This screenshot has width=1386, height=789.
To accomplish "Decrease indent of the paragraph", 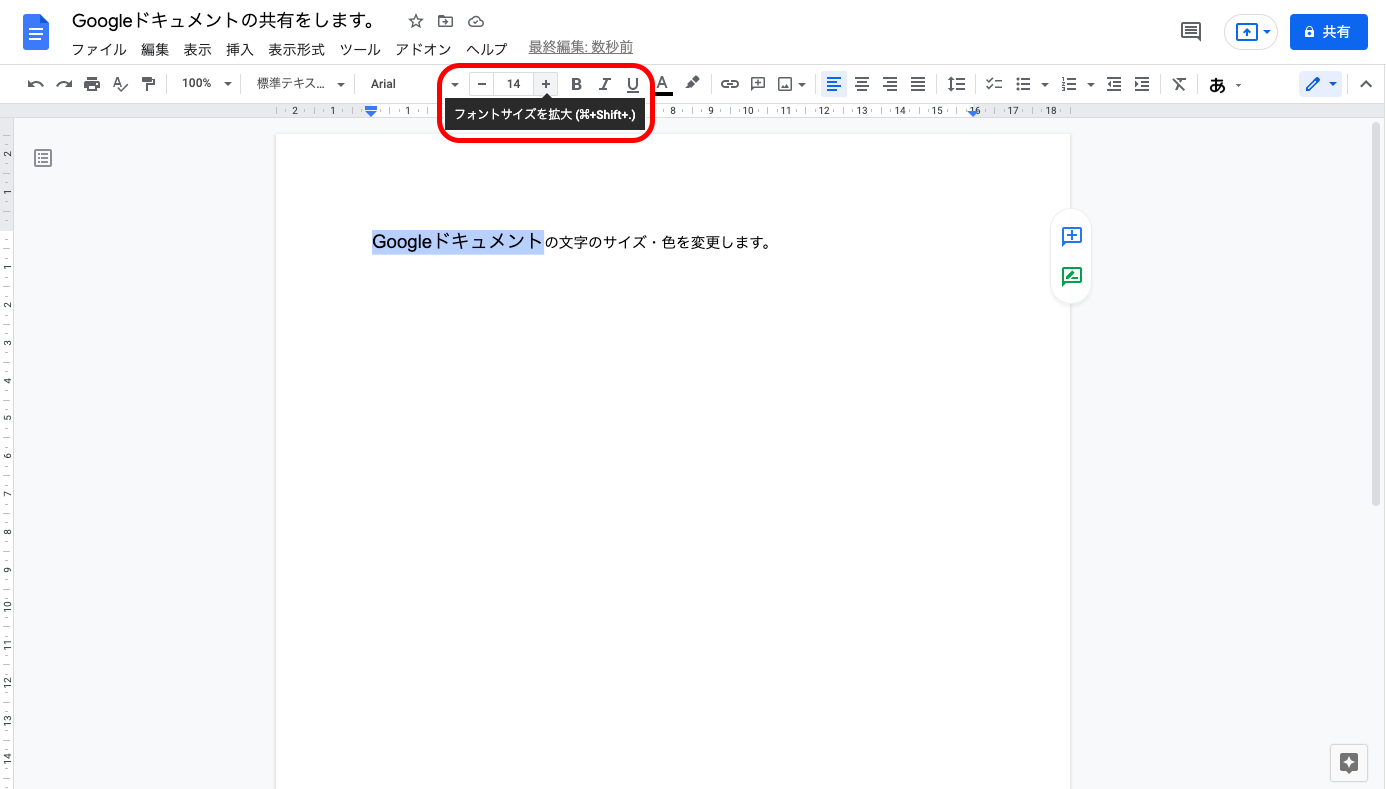I will 1114,84.
